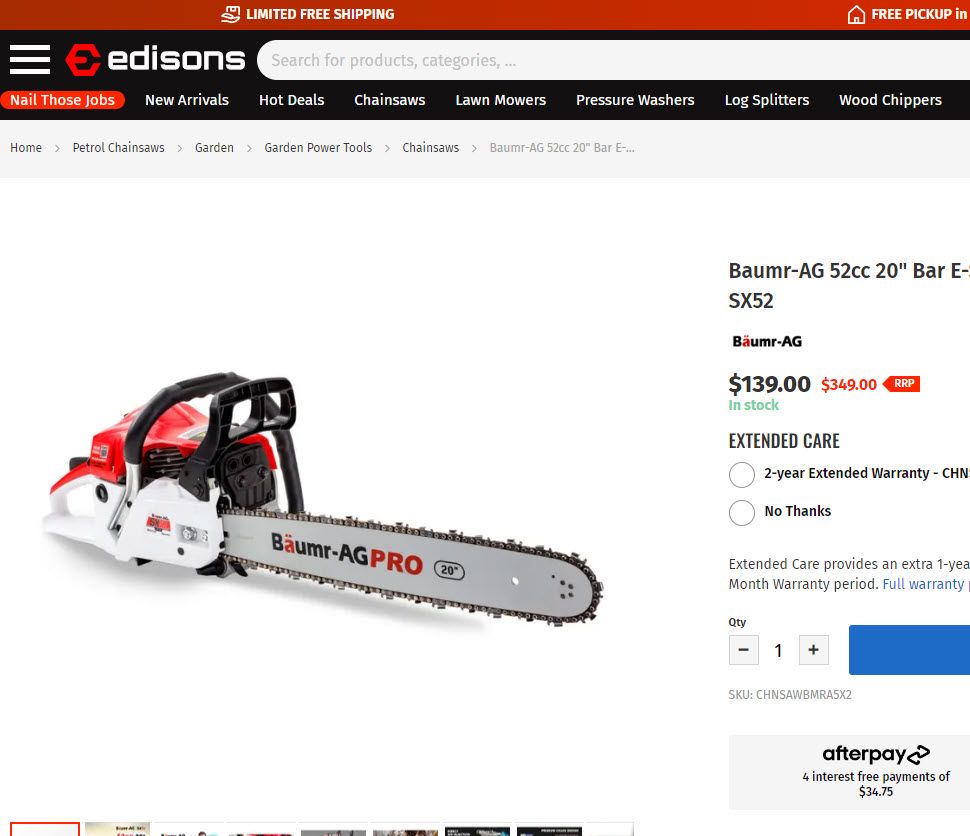Click the red RRP tag badge
The height and width of the screenshot is (836, 970).
coord(901,384)
